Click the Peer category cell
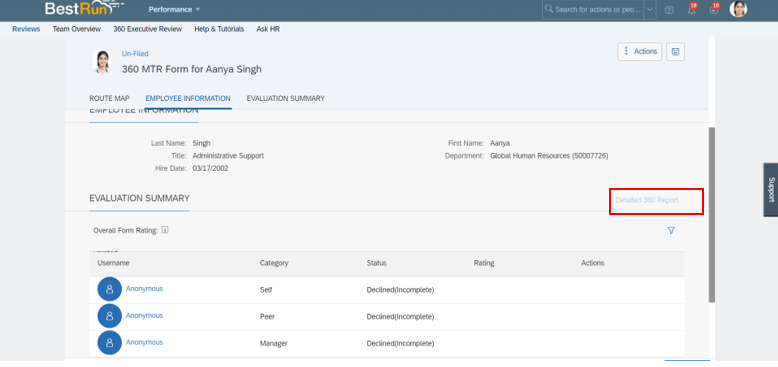778x367 pixels. click(x=267, y=316)
